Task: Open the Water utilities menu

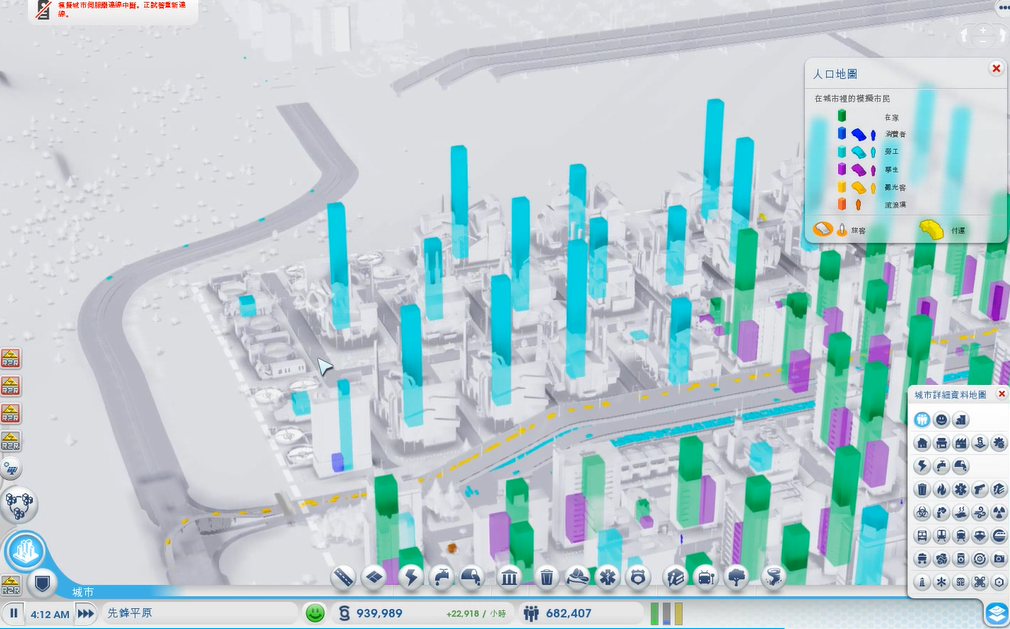Action: [x=441, y=577]
